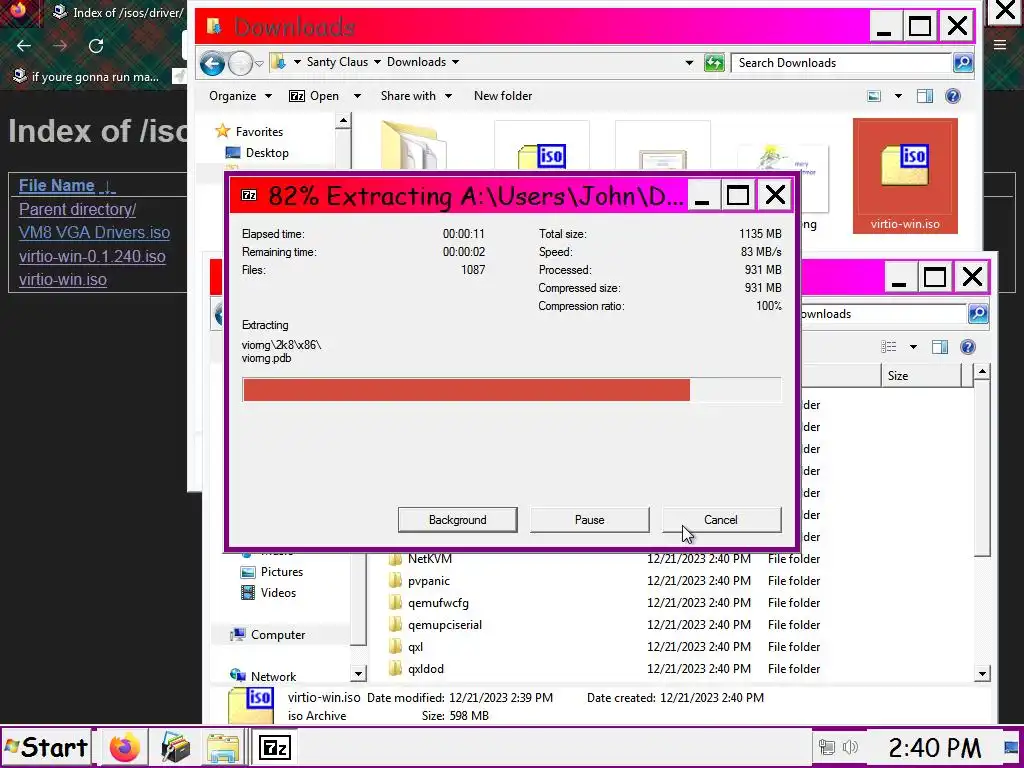Open the NetKVM folder

pyautogui.click(x=429, y=559)
